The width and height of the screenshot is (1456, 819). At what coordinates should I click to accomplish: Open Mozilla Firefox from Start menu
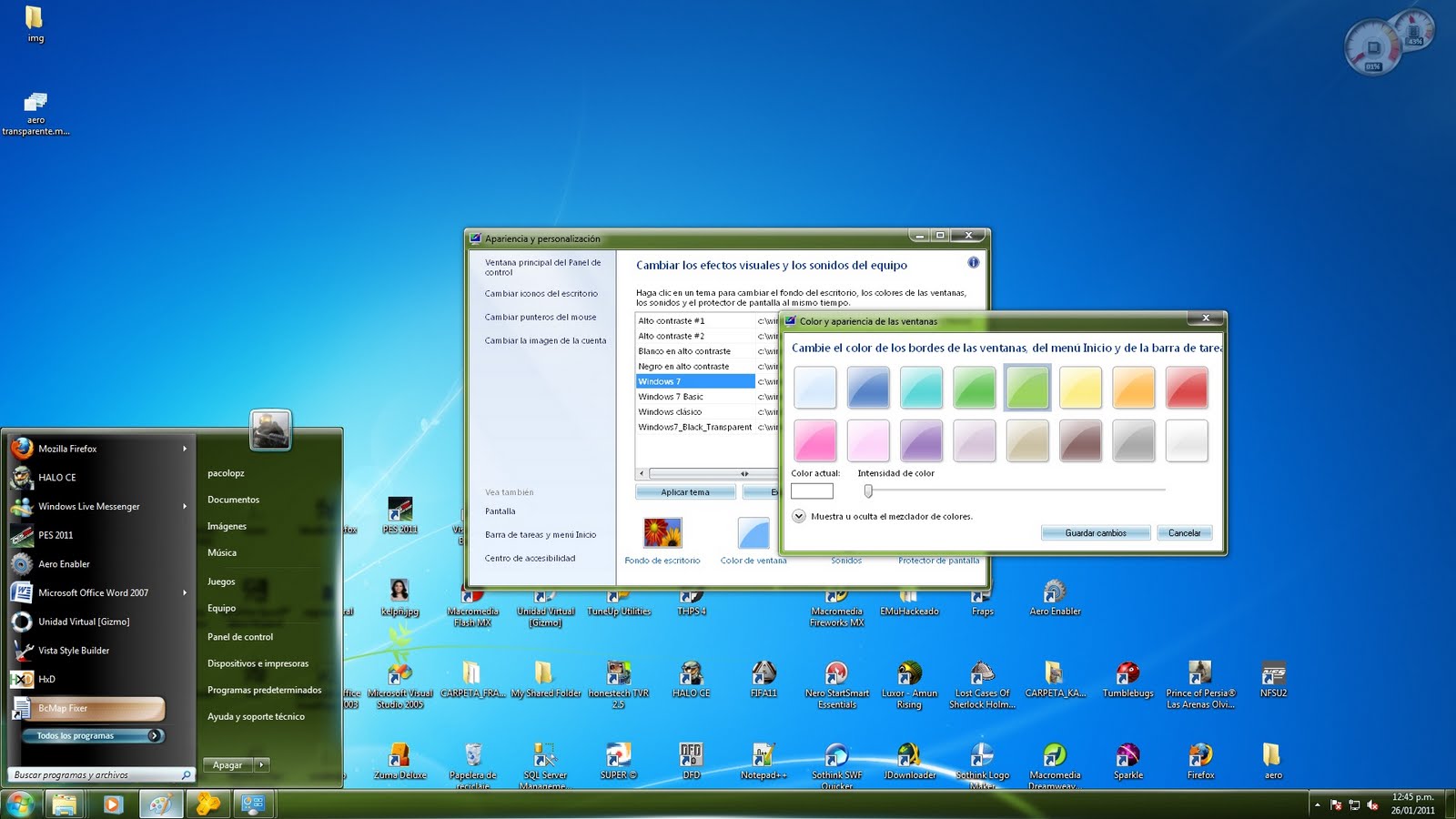(98, 449)
